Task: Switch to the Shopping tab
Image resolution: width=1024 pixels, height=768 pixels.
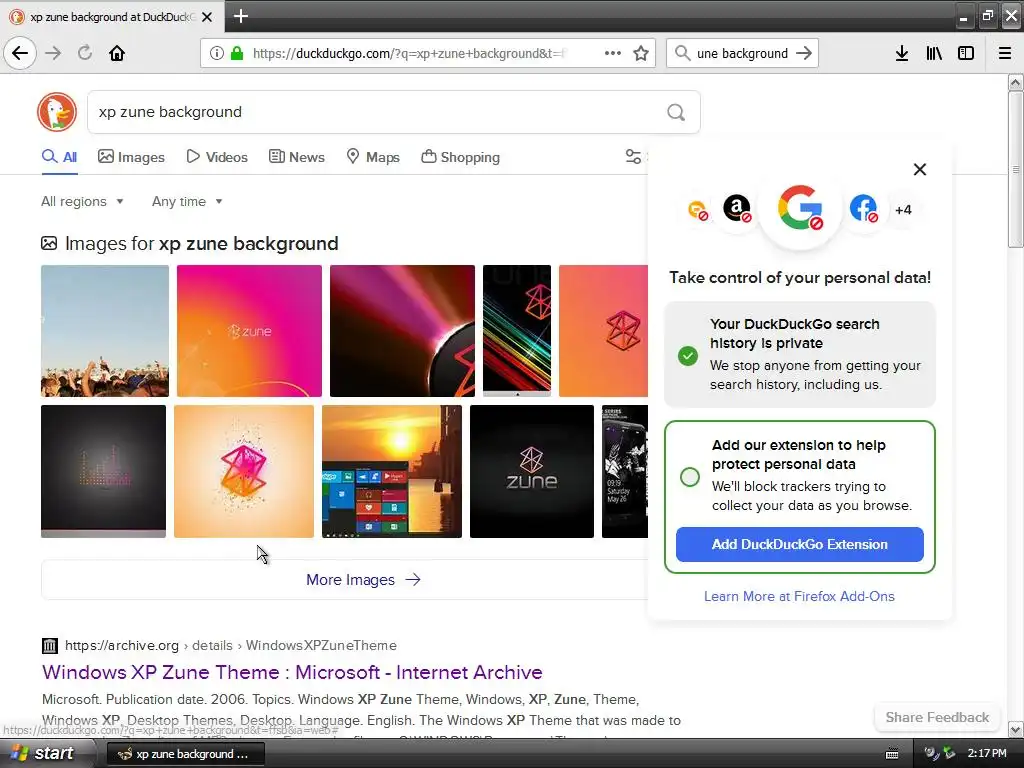Action: (x=460, y=157)
